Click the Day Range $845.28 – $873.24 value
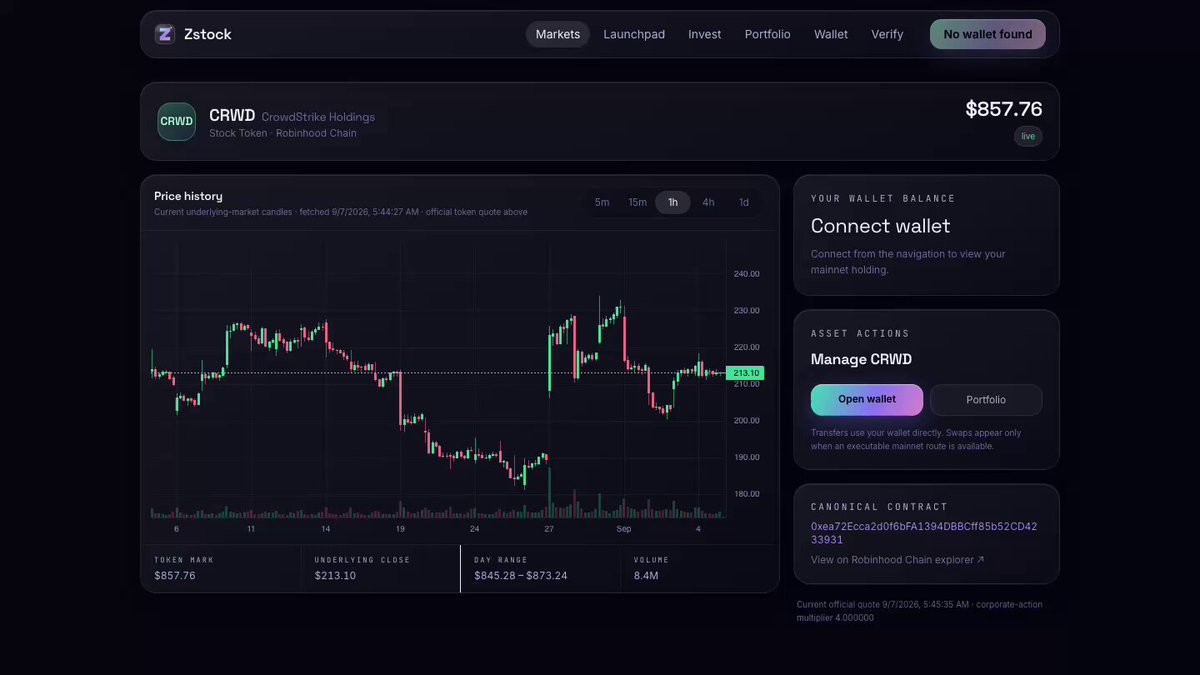The height and width of the screenshot is (675, 1200). (x=521, y=576)
